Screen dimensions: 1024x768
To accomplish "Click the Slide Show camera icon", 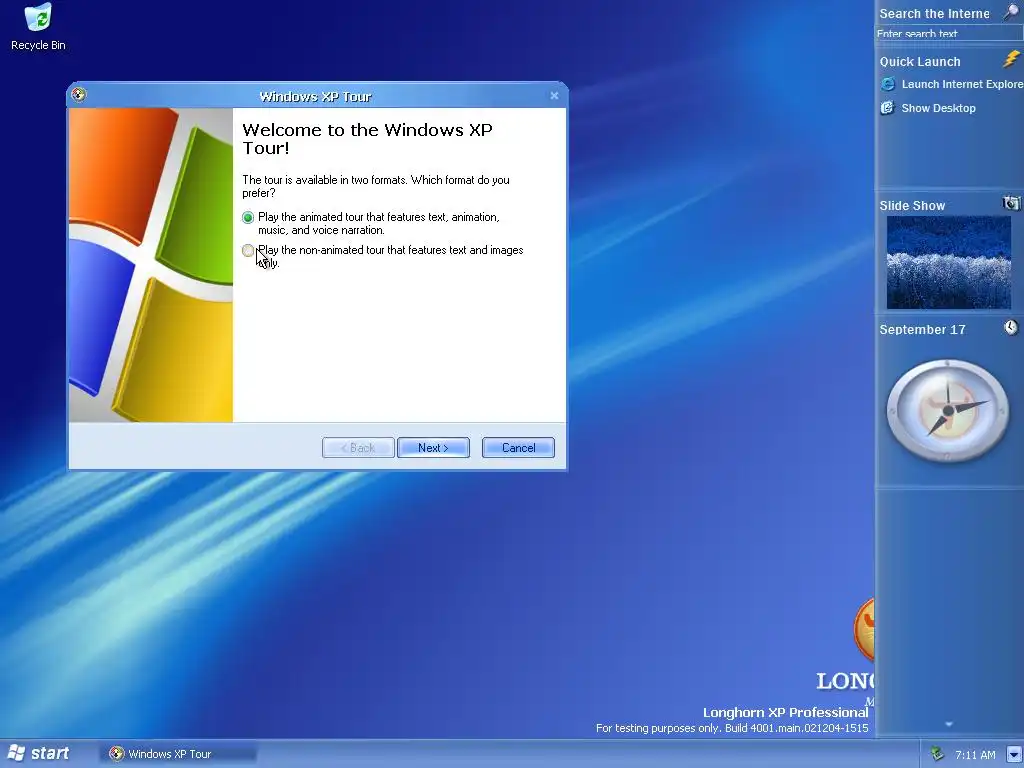I will (x=1011, y=203).
